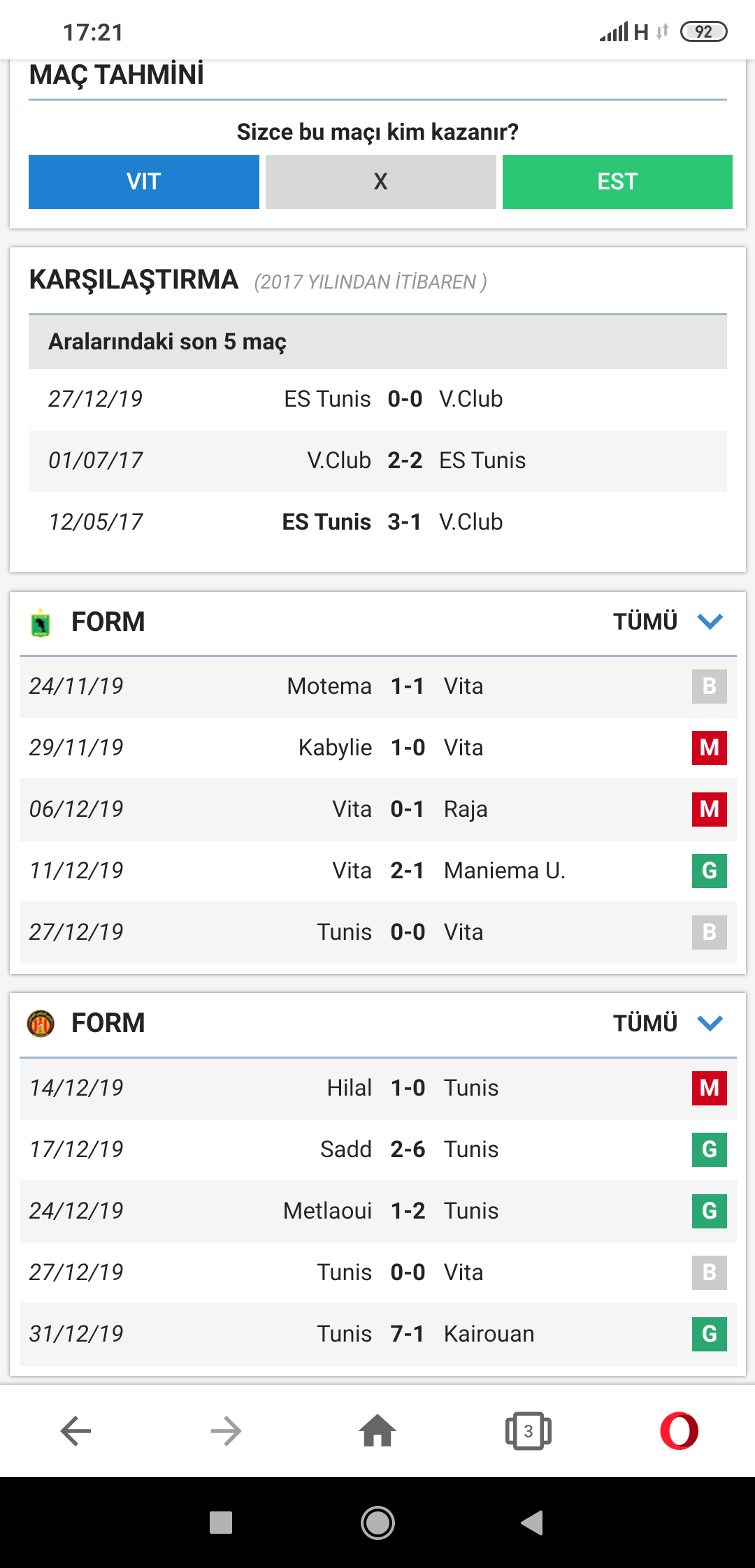The width and height of the screenshot is (755, 1568).
Task: Vote VIT to win the match
Action: click(144, 182)
